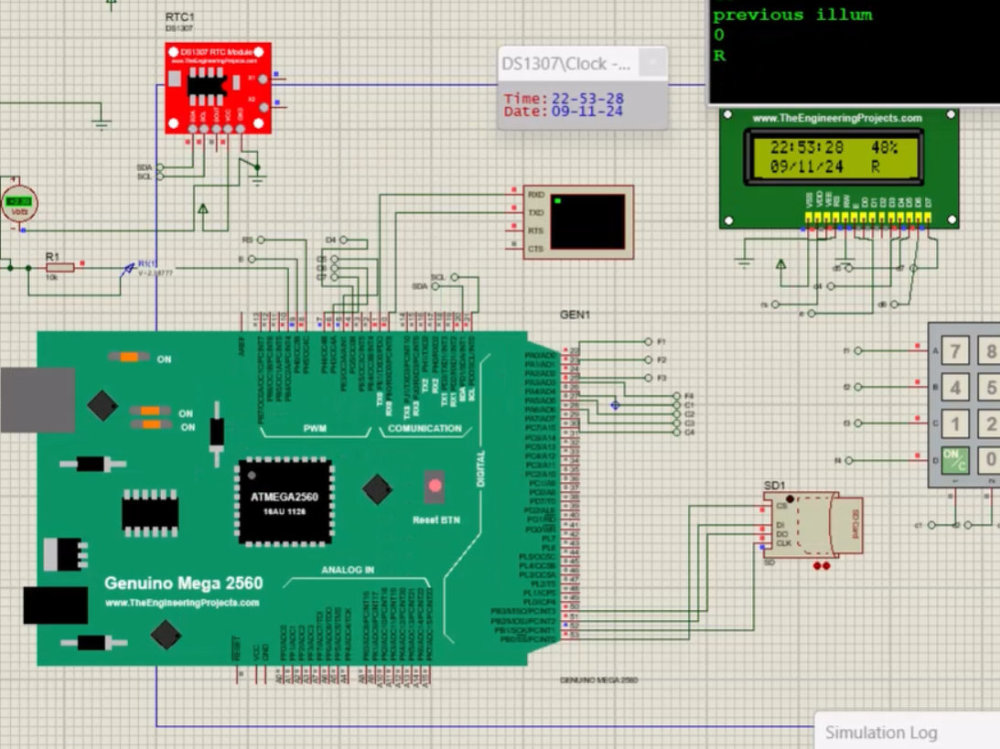Image resolution: width=1000 pixels, height=749 pixels.
Task: Open the Simulation Log panel
Action: point(881,732)
